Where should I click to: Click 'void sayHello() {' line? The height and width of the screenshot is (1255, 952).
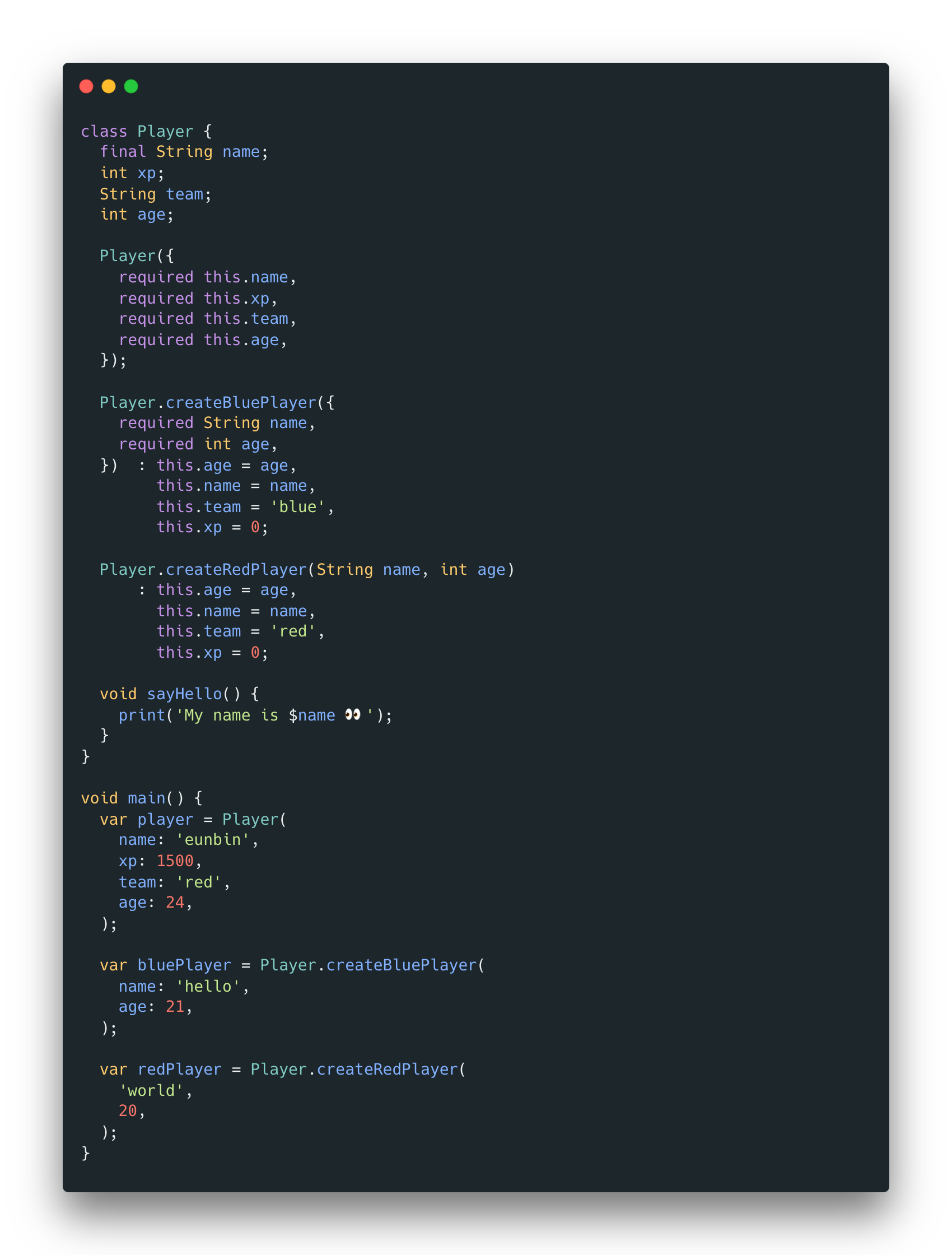point(179,694)
